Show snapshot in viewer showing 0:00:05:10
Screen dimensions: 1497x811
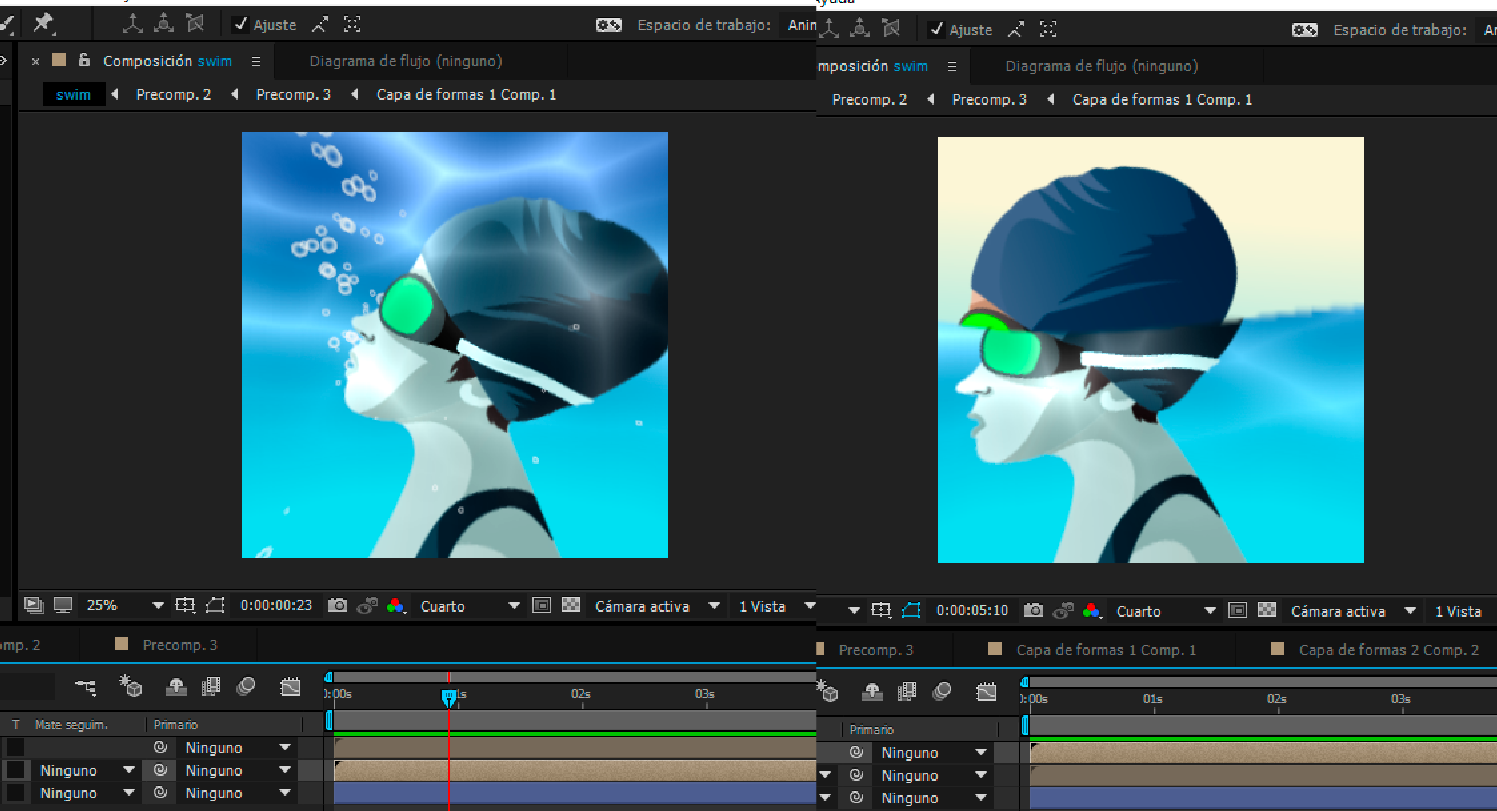coord(1063,610)
